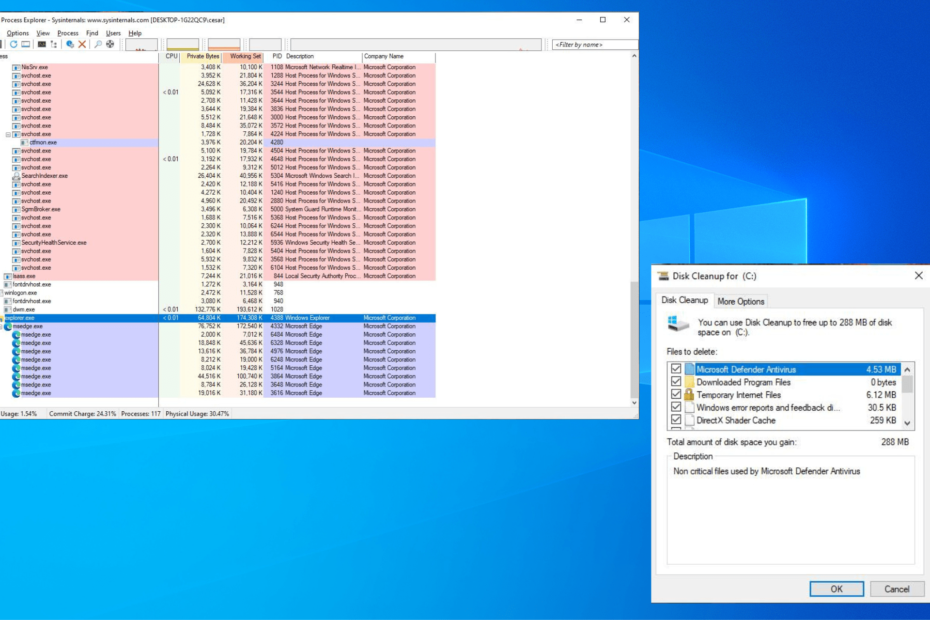Kill the selected process
The height and width of the screenshot is (620, 930).
(82, 43)
